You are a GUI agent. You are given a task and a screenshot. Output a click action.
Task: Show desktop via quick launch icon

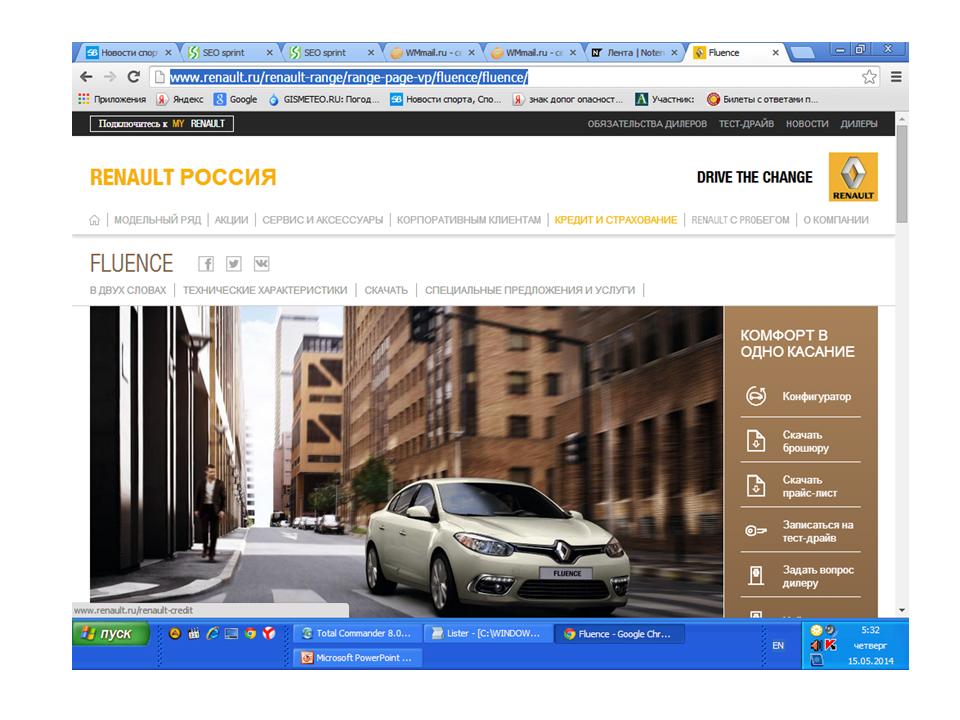(231, 634)
